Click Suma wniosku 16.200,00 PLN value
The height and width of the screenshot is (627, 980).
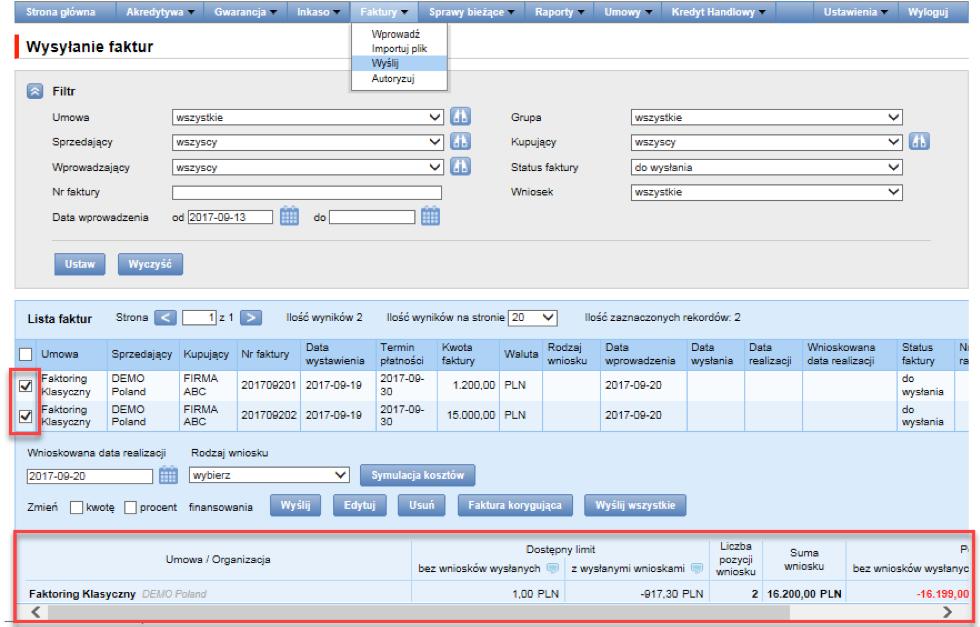[x=804, y=594]
